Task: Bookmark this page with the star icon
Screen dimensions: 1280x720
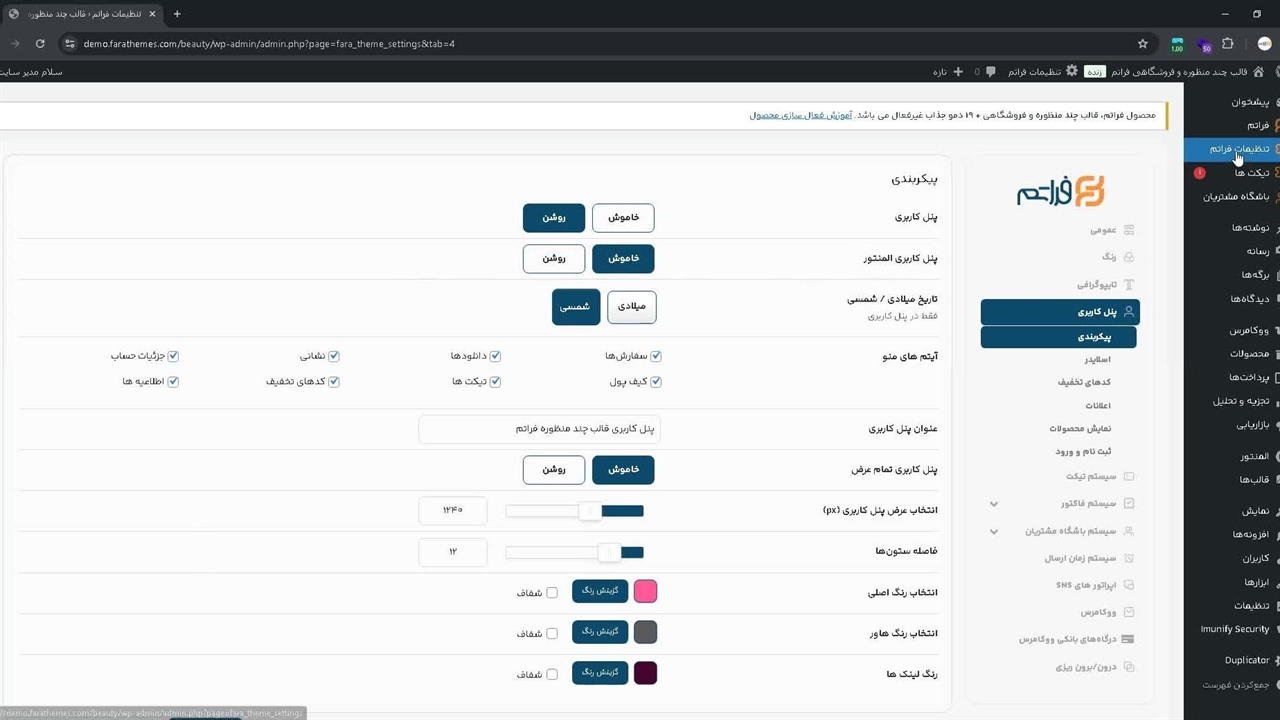Action: pos(1143,44)
